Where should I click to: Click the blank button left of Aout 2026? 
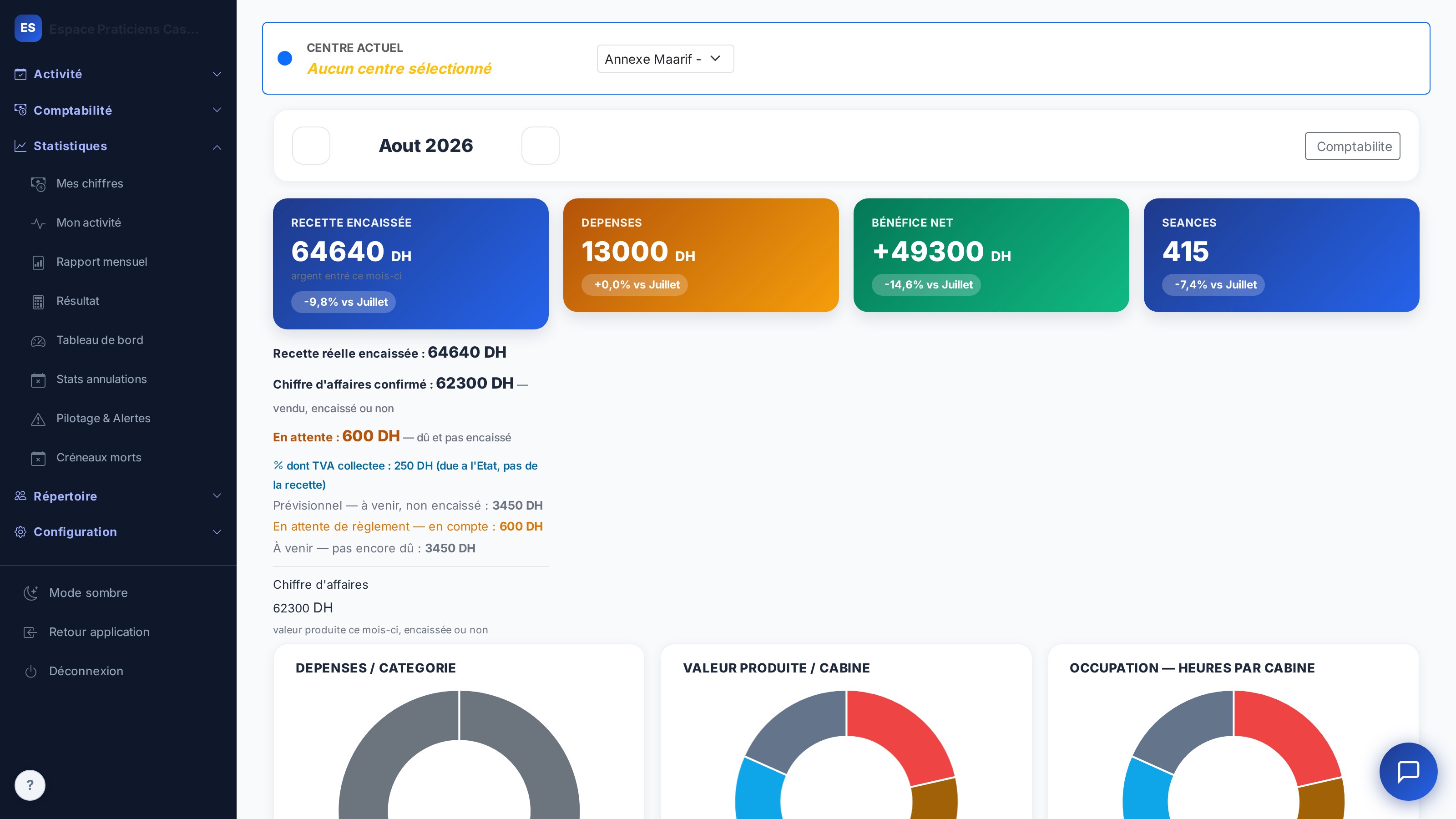[x=311, y=146]
